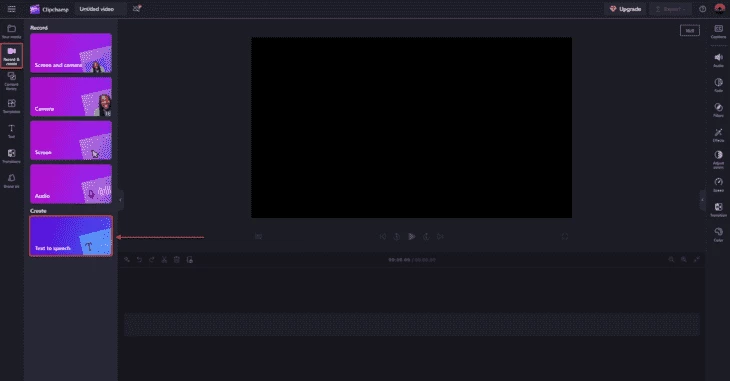
Task: Open the Audio properties panel
Action: (x=718, y=60)
